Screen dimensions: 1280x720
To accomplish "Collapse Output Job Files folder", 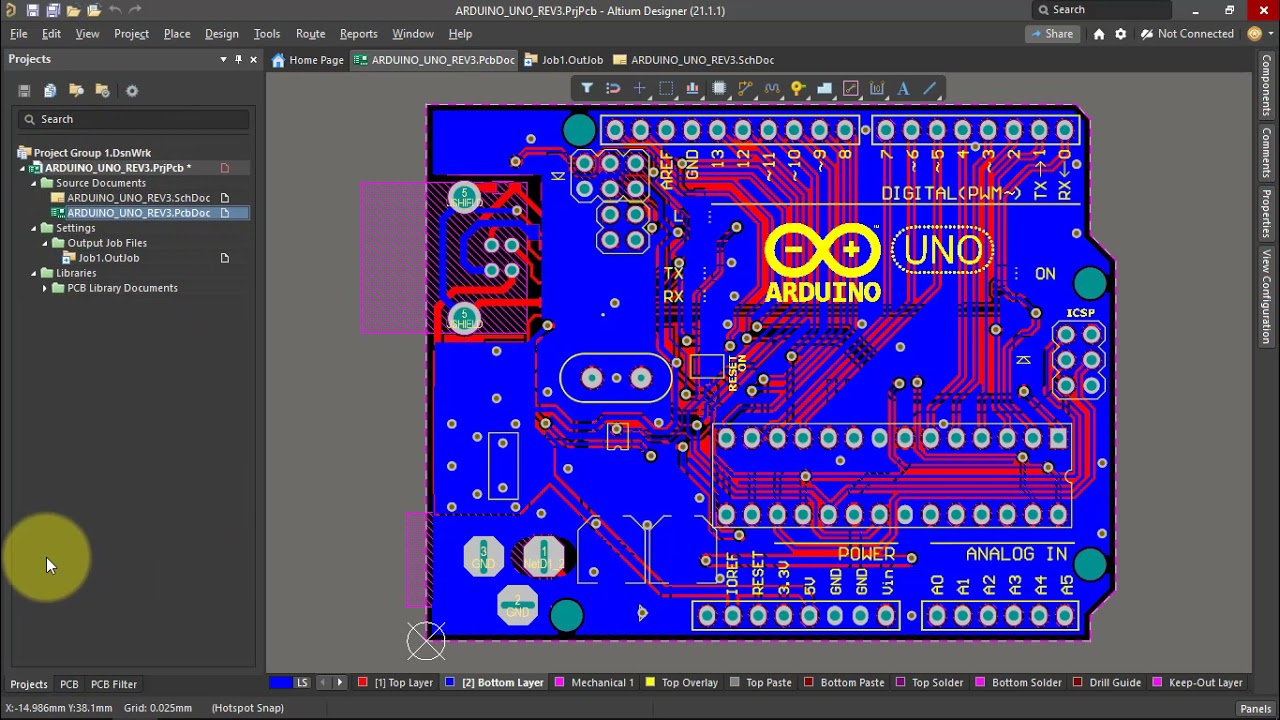I will 44,243.
